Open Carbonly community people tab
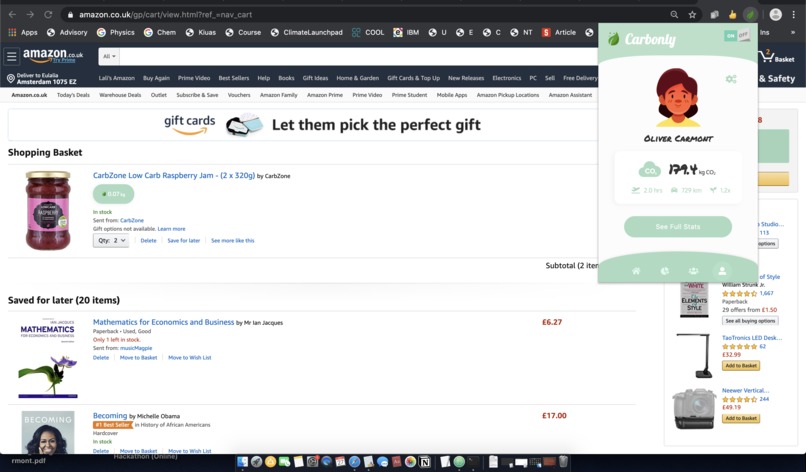This screenshot has width=806, height=472. click(x=693, y=271)
